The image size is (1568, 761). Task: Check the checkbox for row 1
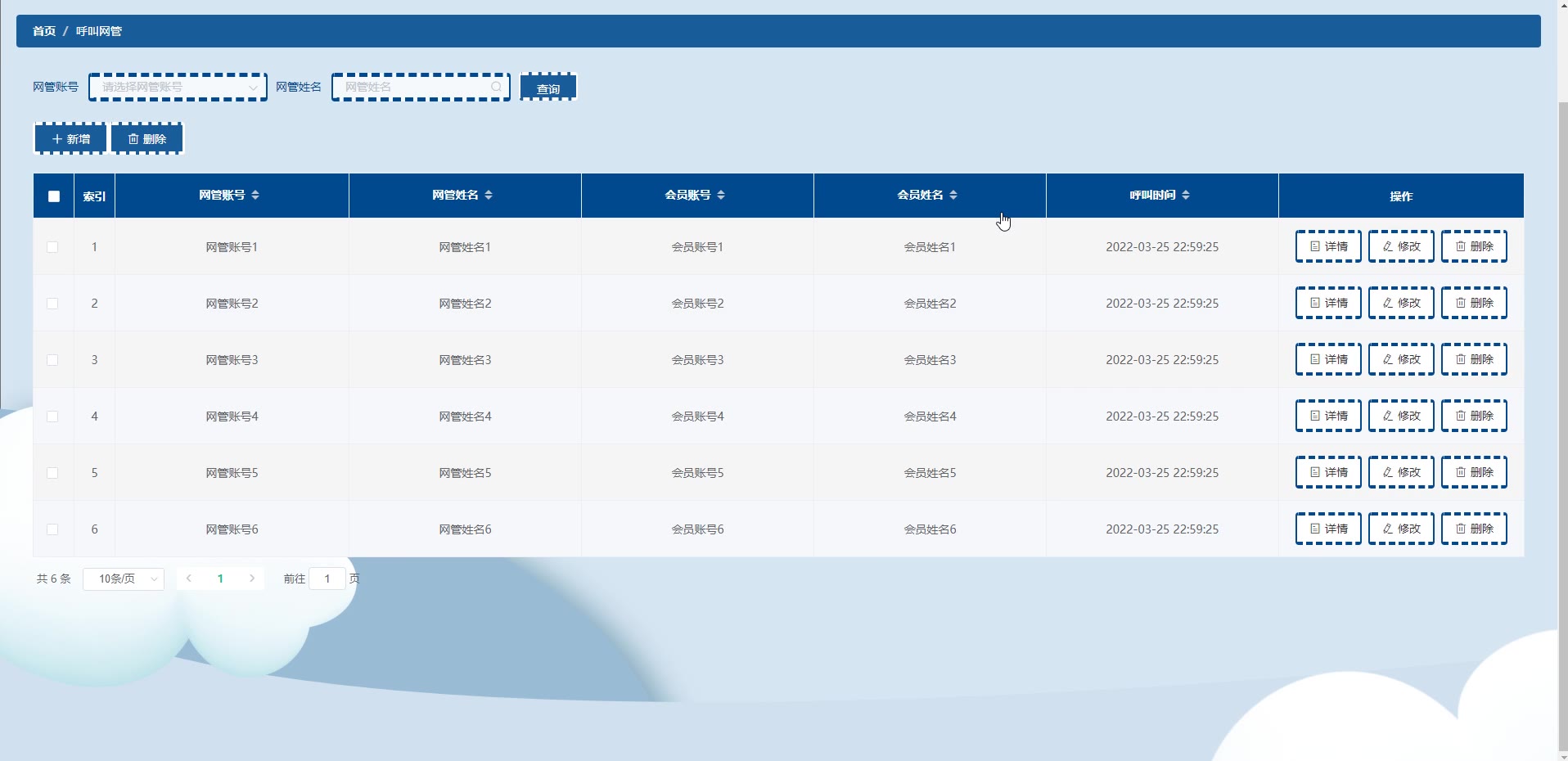point(52,247)
